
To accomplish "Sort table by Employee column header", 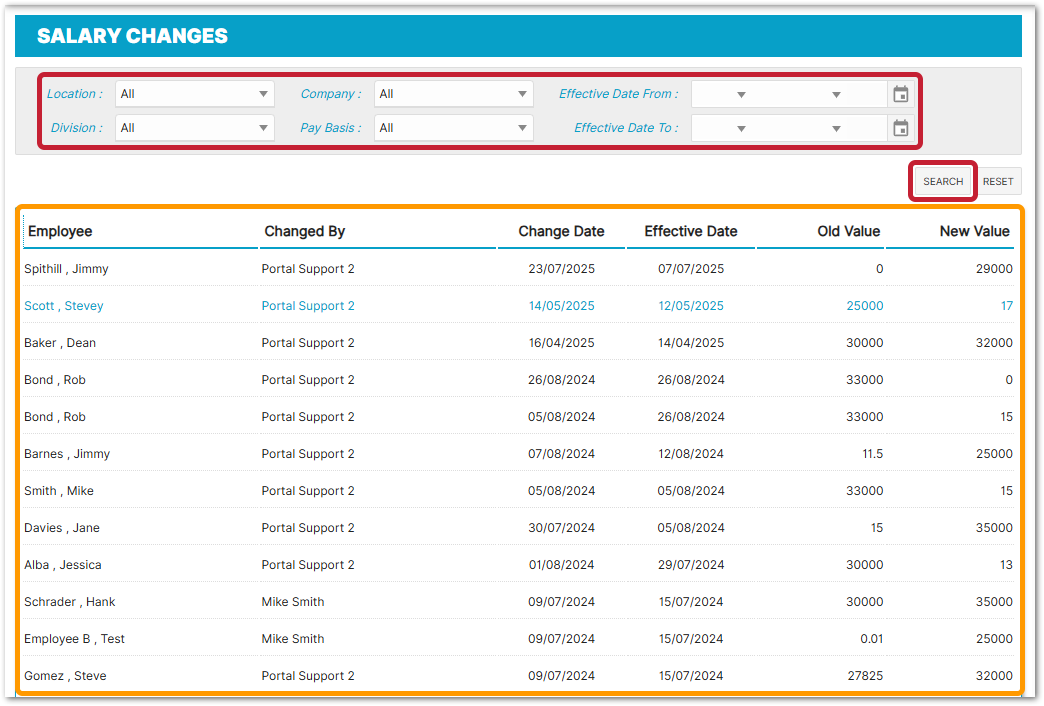I will click(x=60, y=231).
